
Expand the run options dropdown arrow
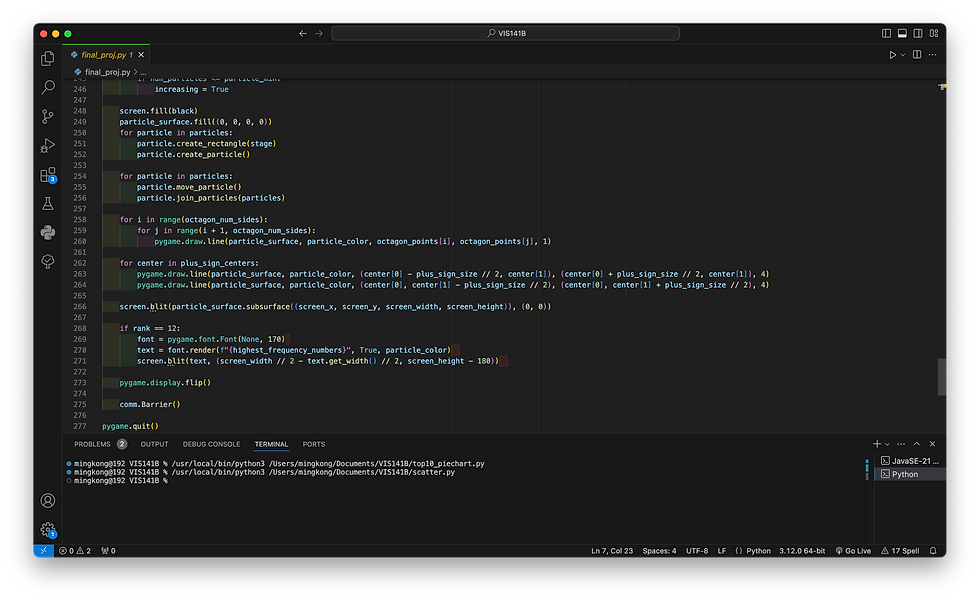tap(903, 55)
